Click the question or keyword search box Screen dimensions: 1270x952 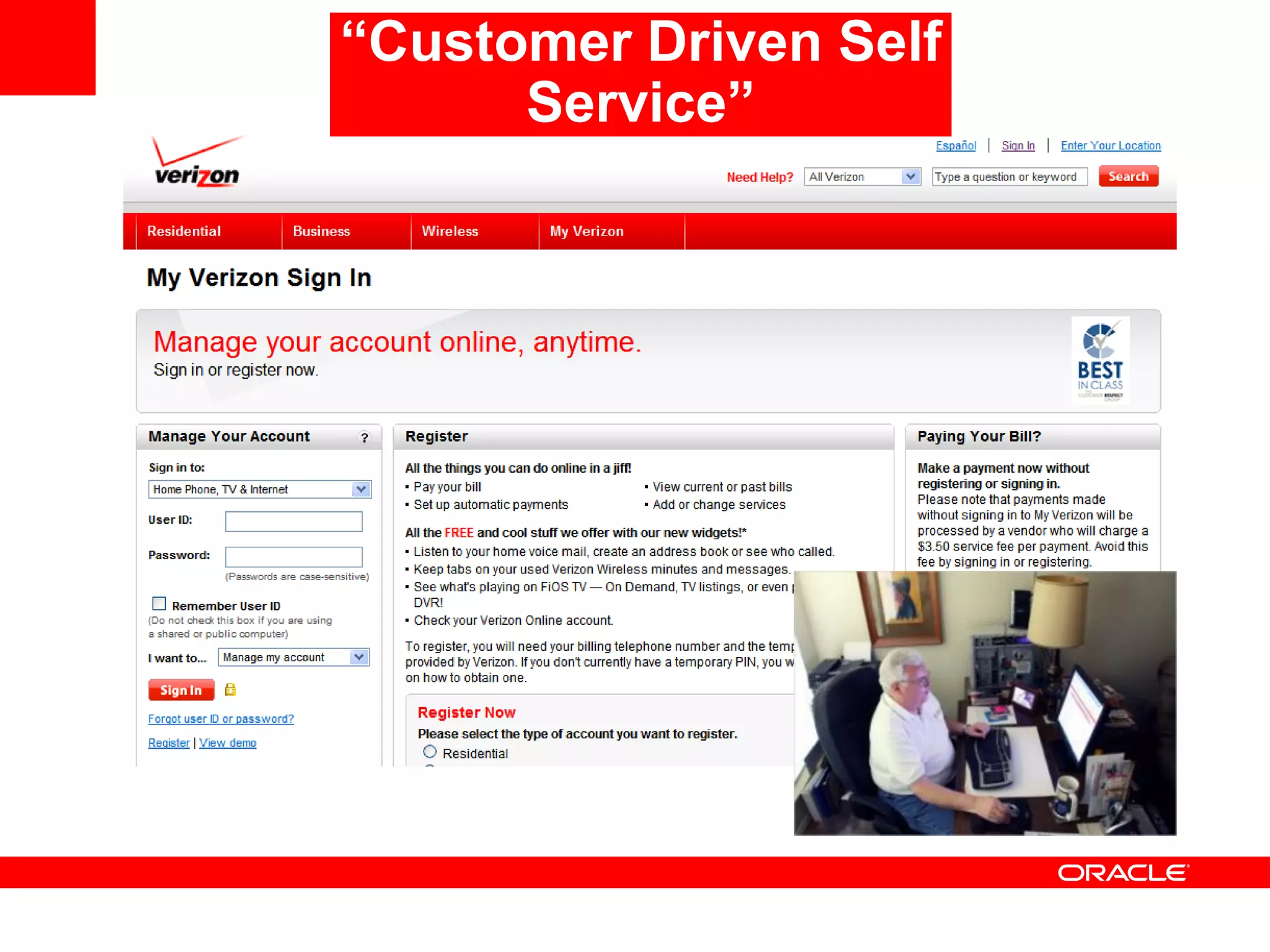pos(1010,177)
